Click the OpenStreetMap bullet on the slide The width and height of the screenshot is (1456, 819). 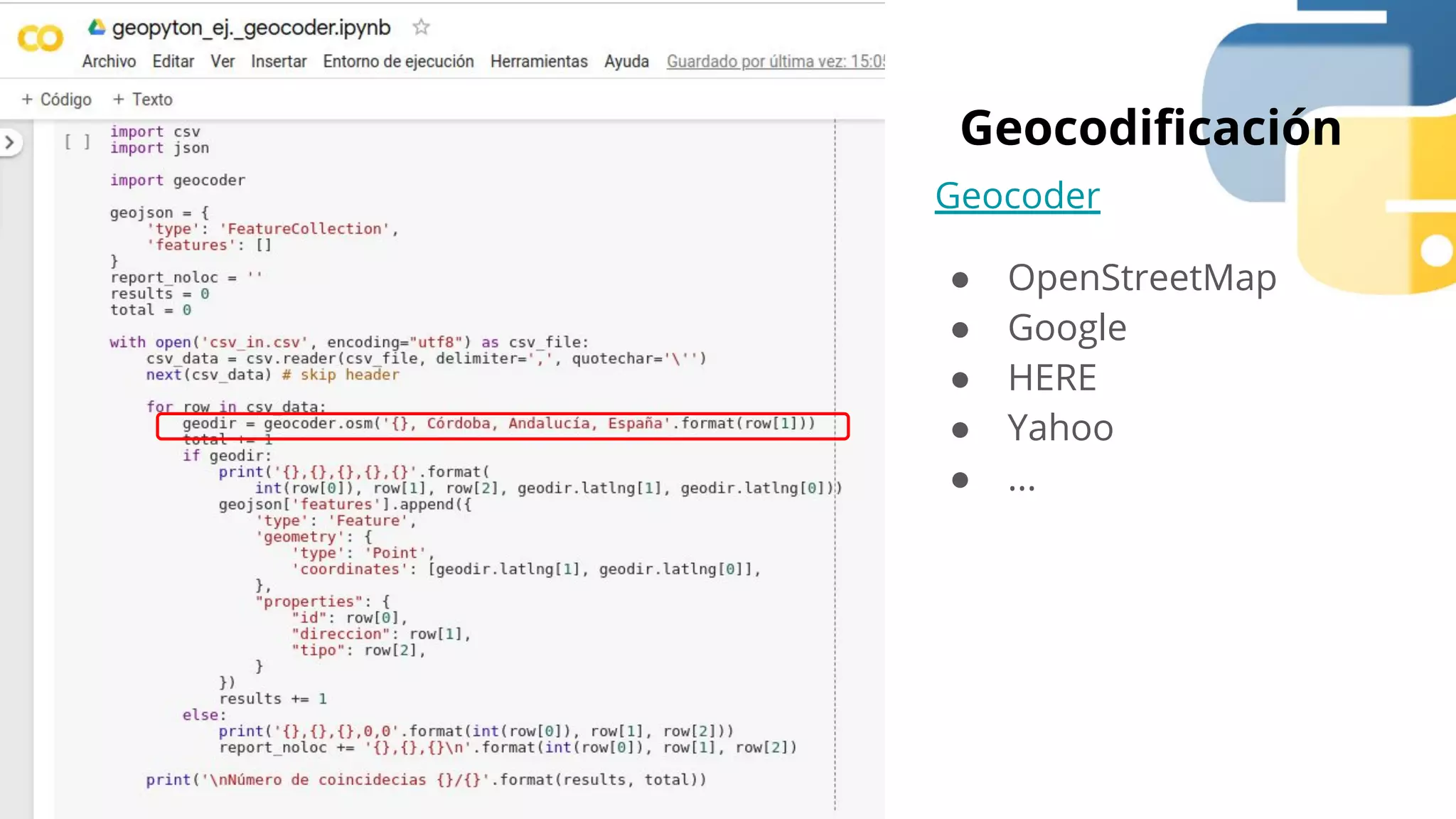coord(1142,277)
